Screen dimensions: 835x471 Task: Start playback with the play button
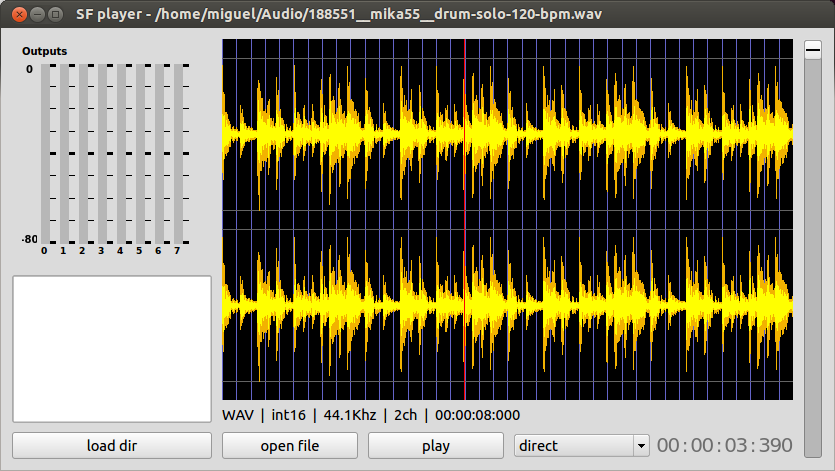436,445
